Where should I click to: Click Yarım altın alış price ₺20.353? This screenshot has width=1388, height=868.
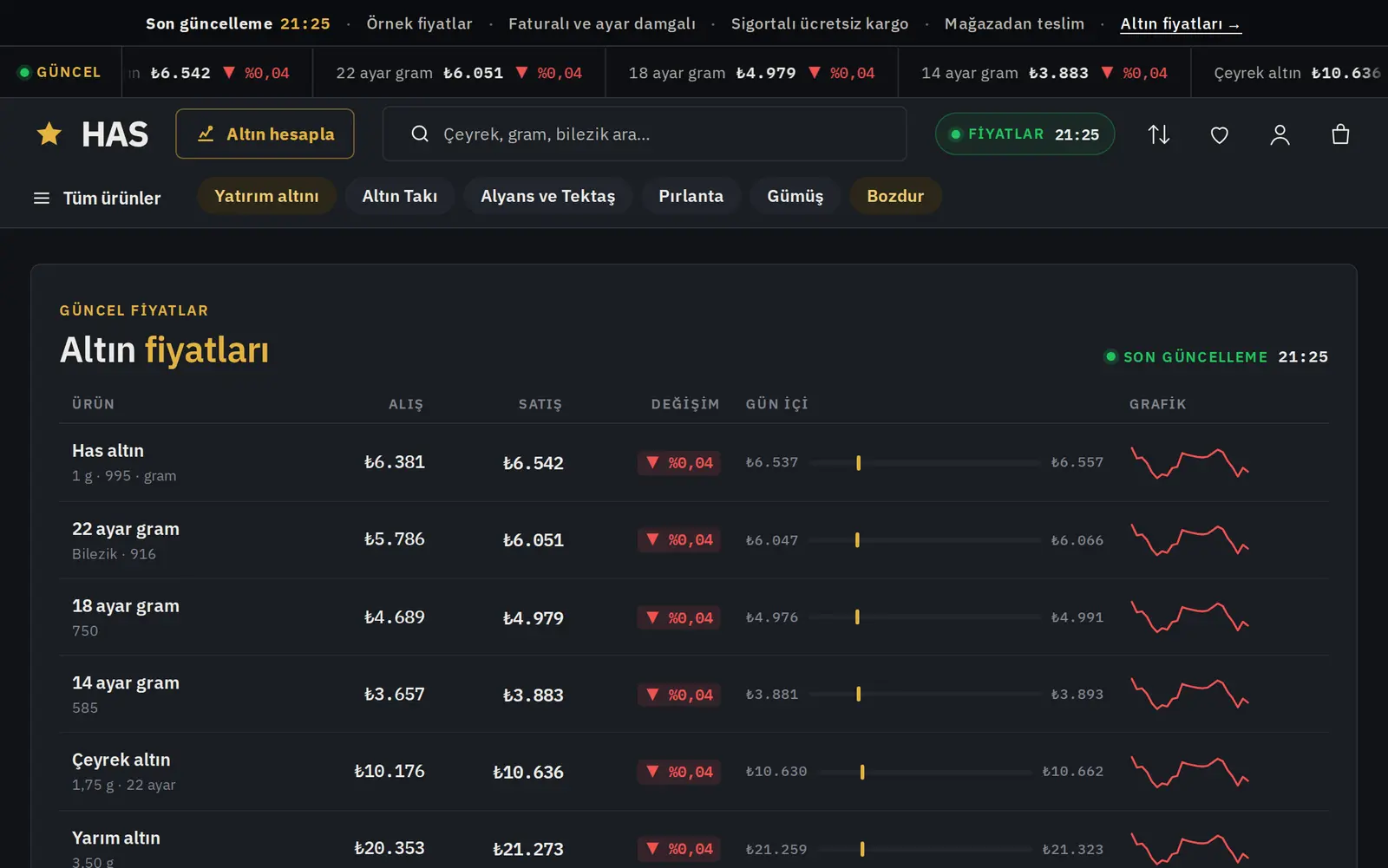(390, 848)
